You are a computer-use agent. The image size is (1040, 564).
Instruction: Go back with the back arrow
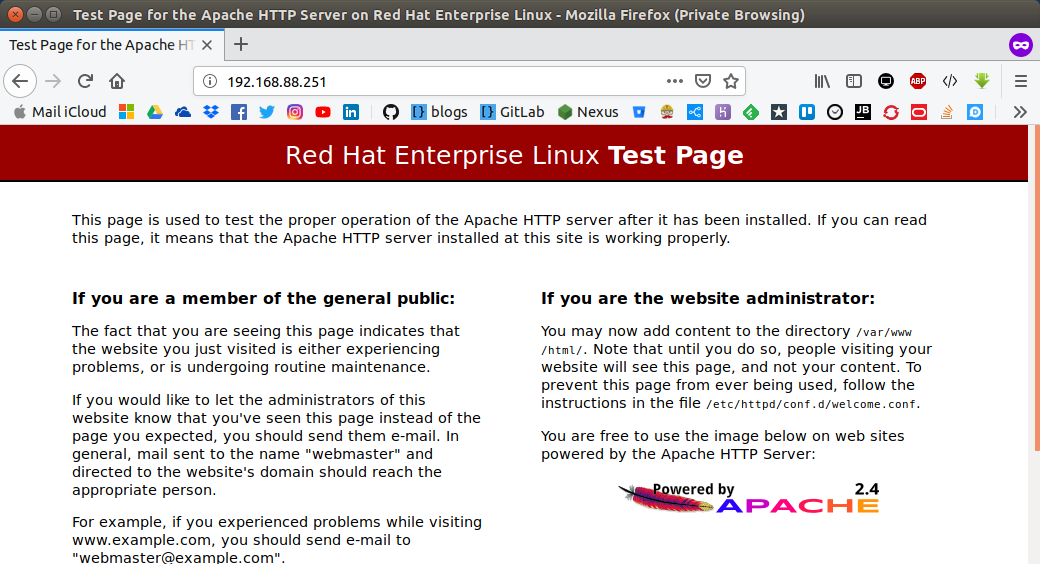(x=20, y=81)
